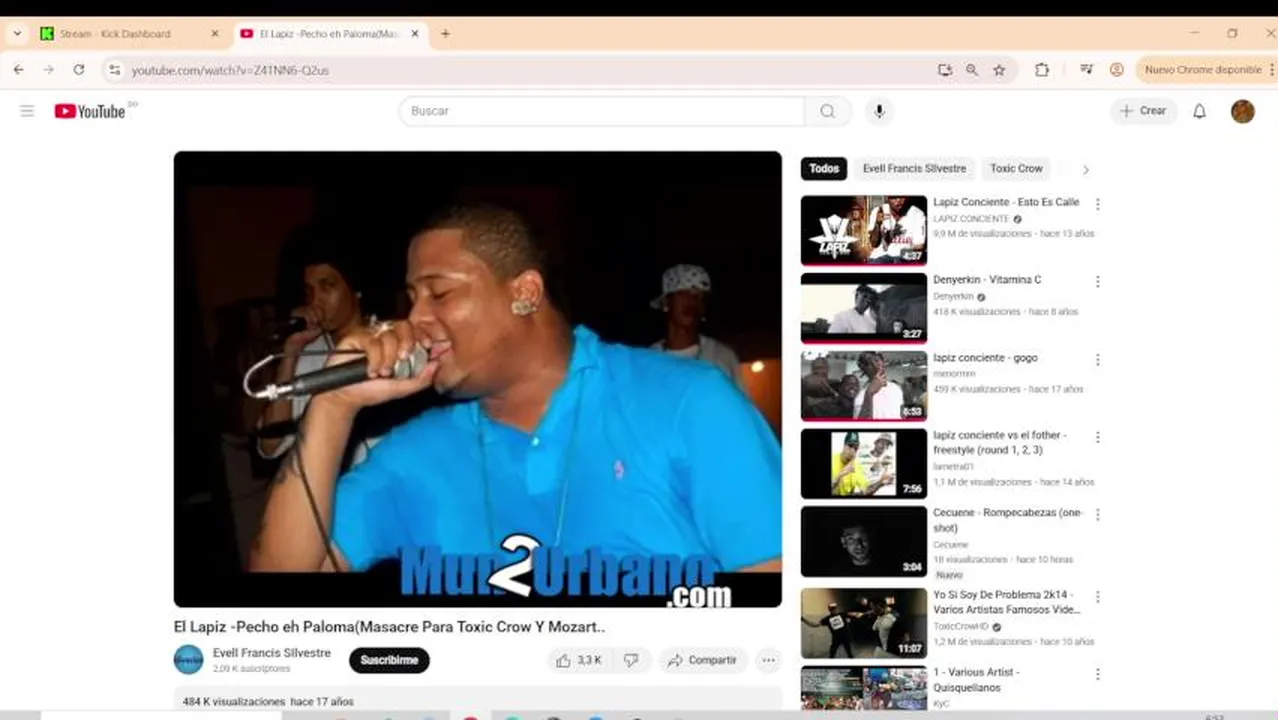Screen dimensions: 1278x720
Task: Show more filter chips with right chevron
Action: (1085, 170)
